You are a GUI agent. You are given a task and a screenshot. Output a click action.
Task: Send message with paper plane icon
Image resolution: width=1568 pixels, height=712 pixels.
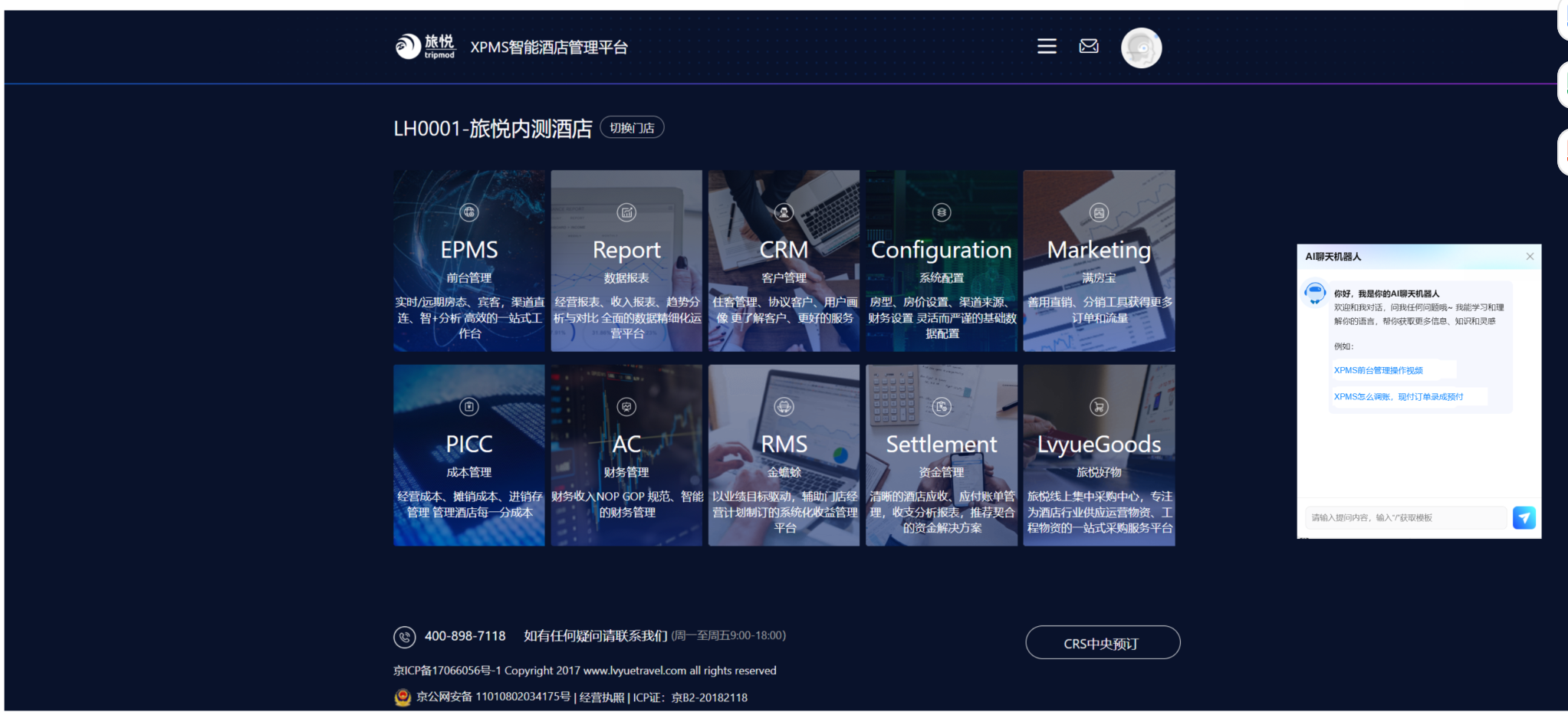[1524, 518]
